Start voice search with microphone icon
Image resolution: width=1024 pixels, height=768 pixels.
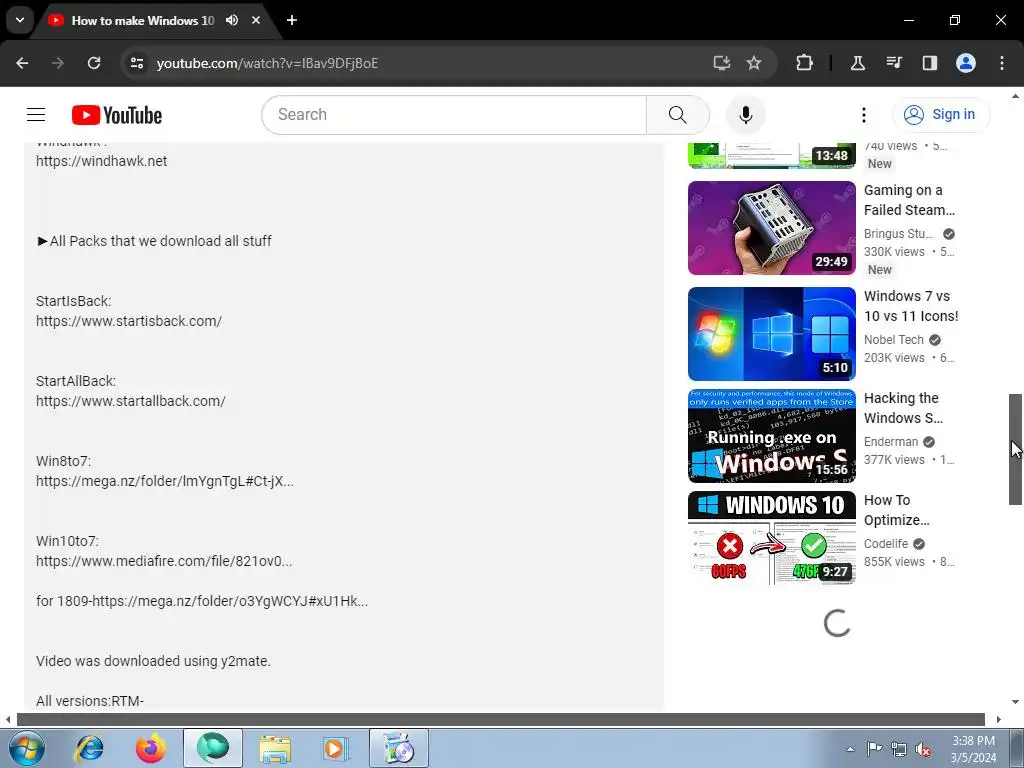[745, 115]
